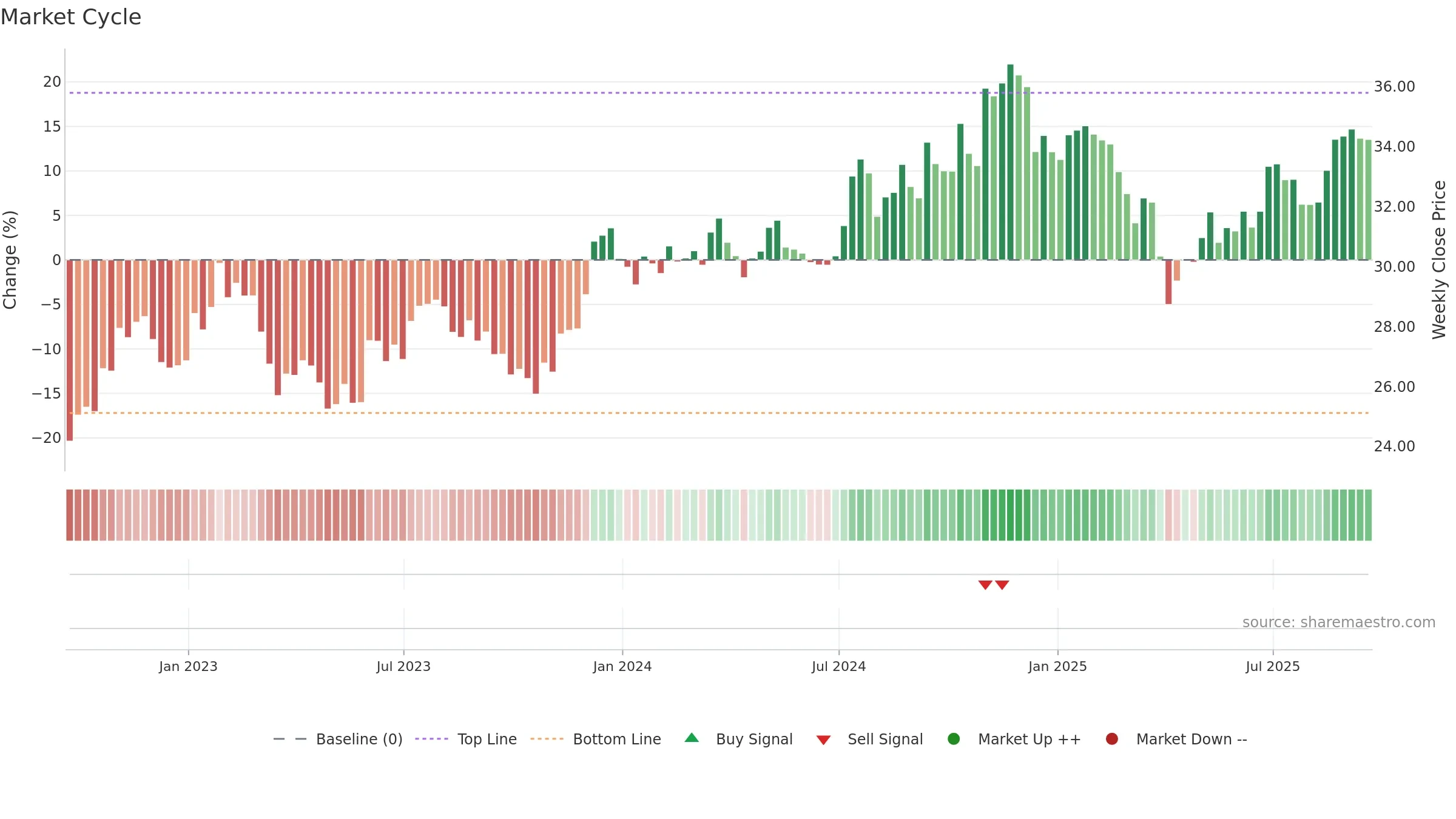
Task: Click the Market Up ++ legend label
Action: 1030,739
